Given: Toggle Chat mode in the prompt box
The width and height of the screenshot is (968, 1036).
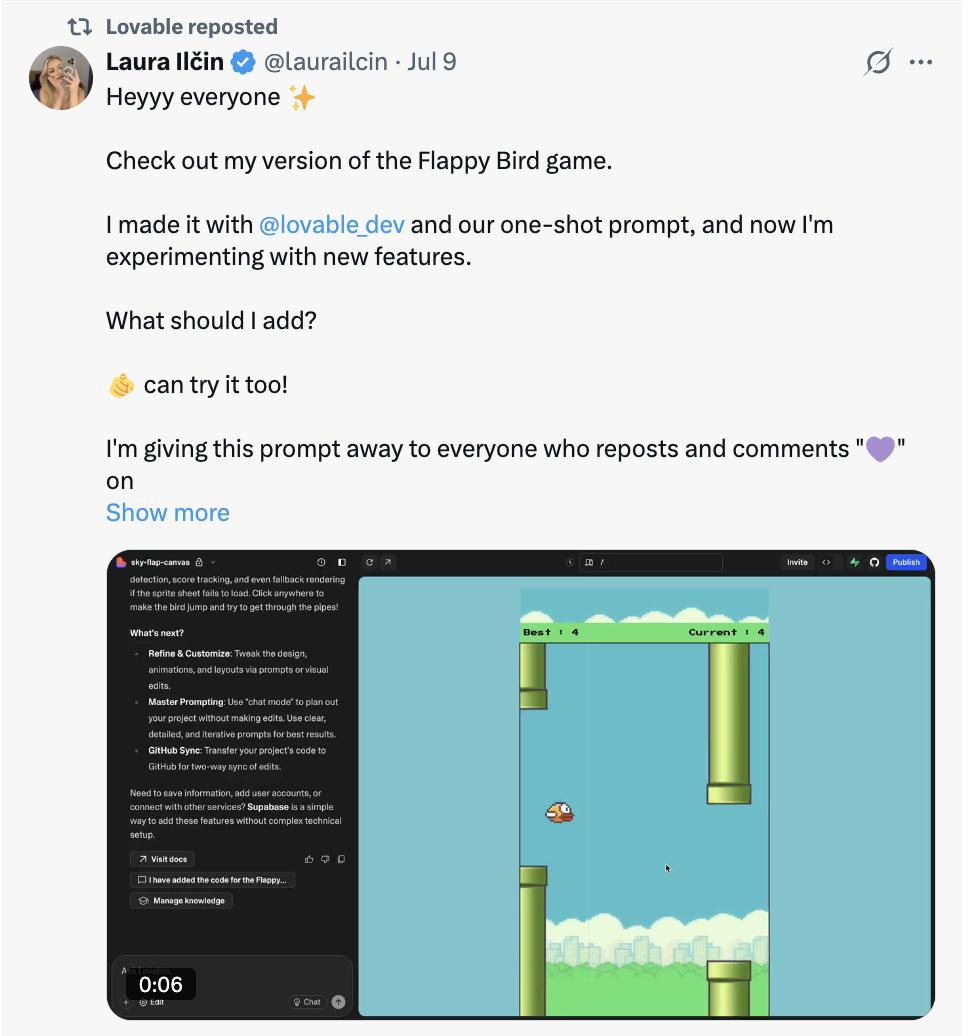Looking at the screenshot, I should [x=307, y=1002].
